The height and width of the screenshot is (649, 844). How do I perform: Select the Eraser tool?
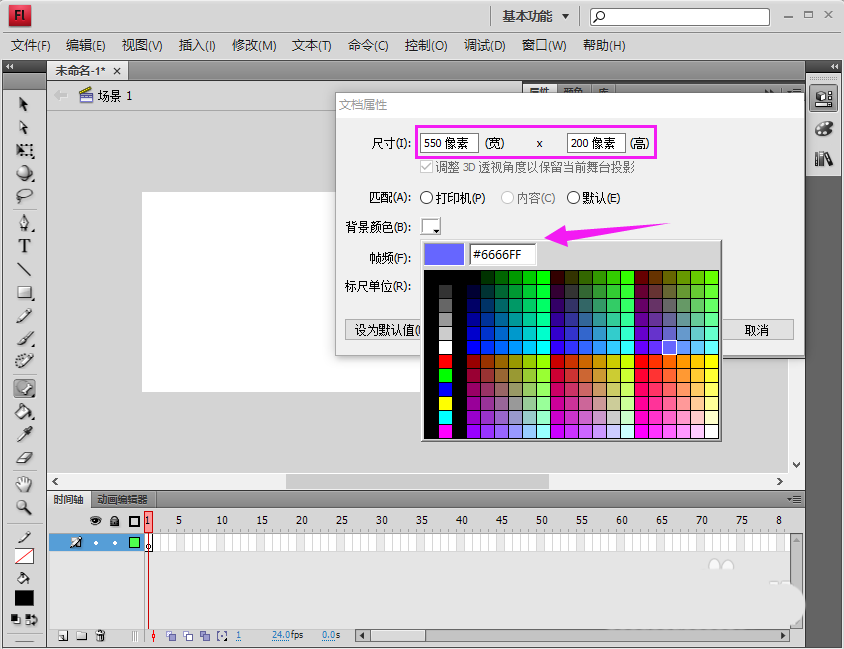(24, 457)
